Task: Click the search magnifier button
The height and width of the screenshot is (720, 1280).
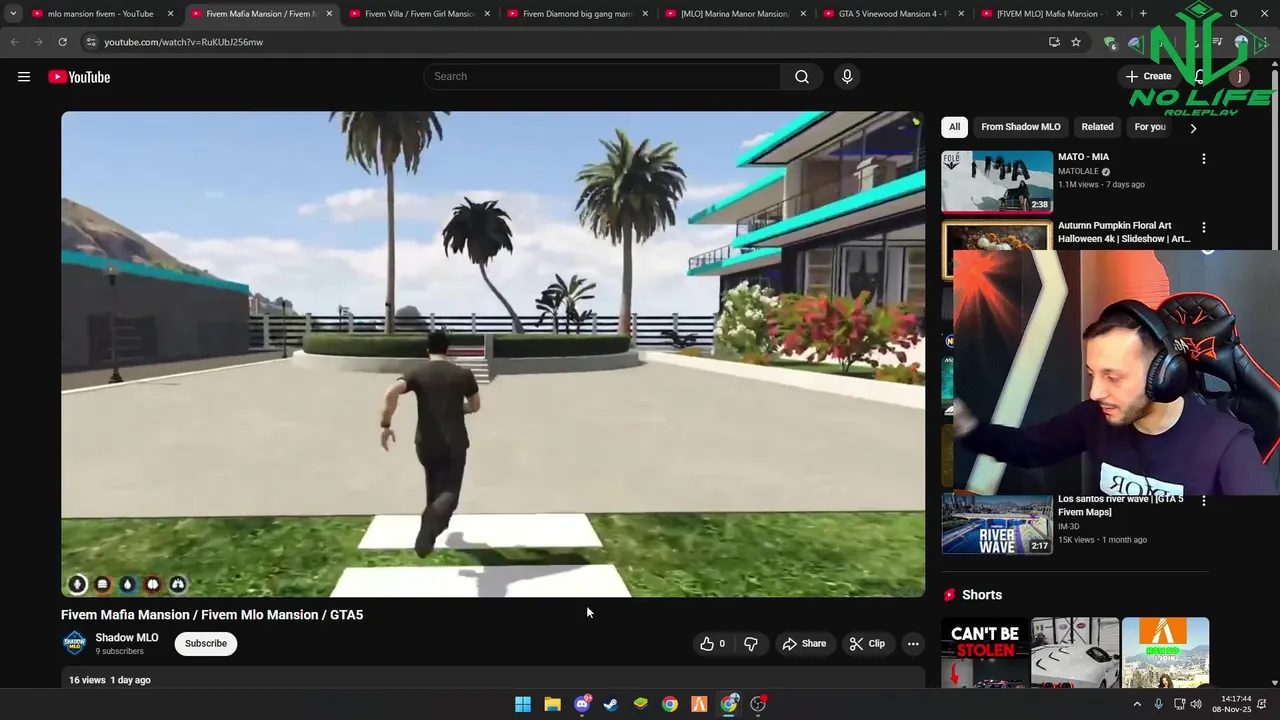Action: pos(802,77)
